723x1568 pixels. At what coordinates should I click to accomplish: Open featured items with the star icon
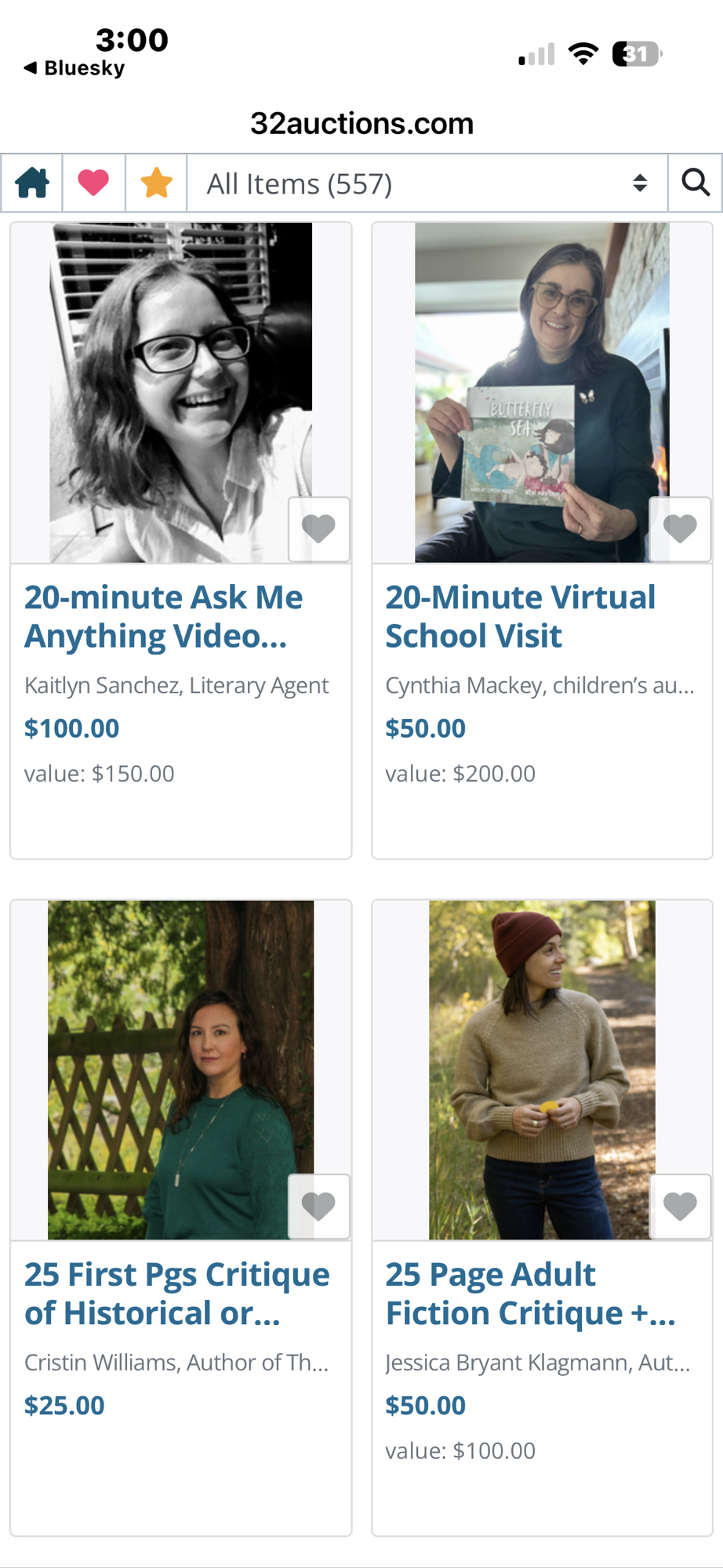click(156, 183)
